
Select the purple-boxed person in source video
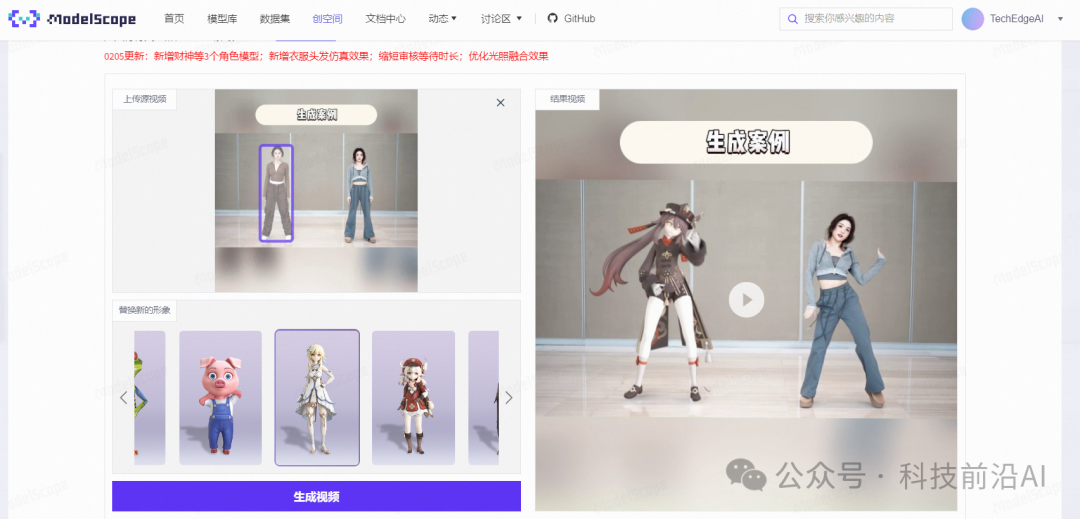276,193
